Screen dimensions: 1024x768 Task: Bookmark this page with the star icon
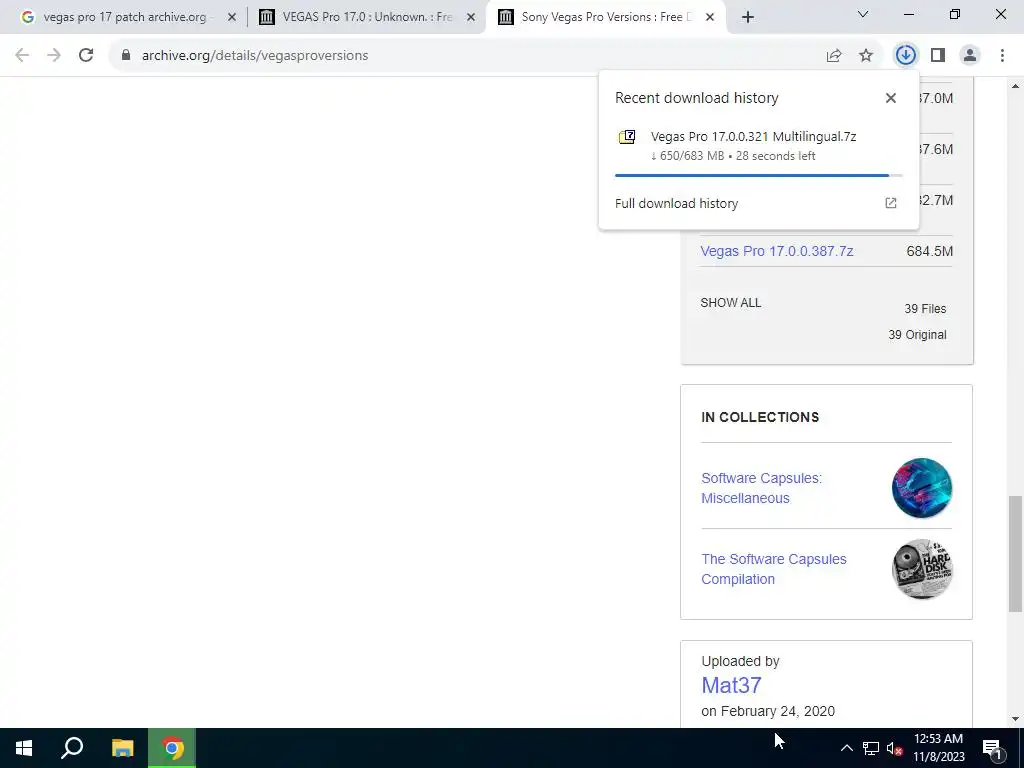[x=866, y=56]
